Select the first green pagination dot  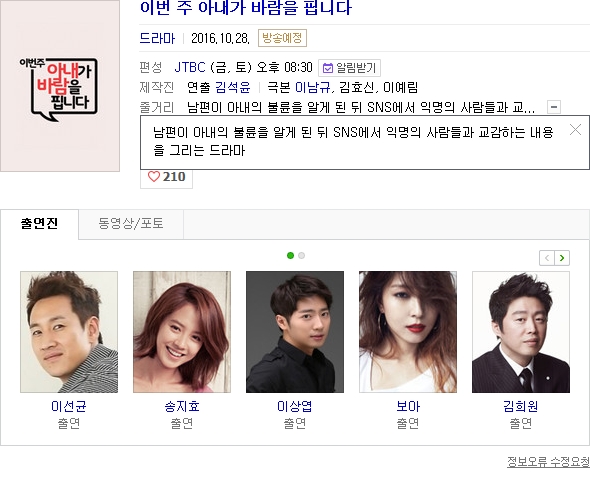pyautogui.click(x=290, y=256)
